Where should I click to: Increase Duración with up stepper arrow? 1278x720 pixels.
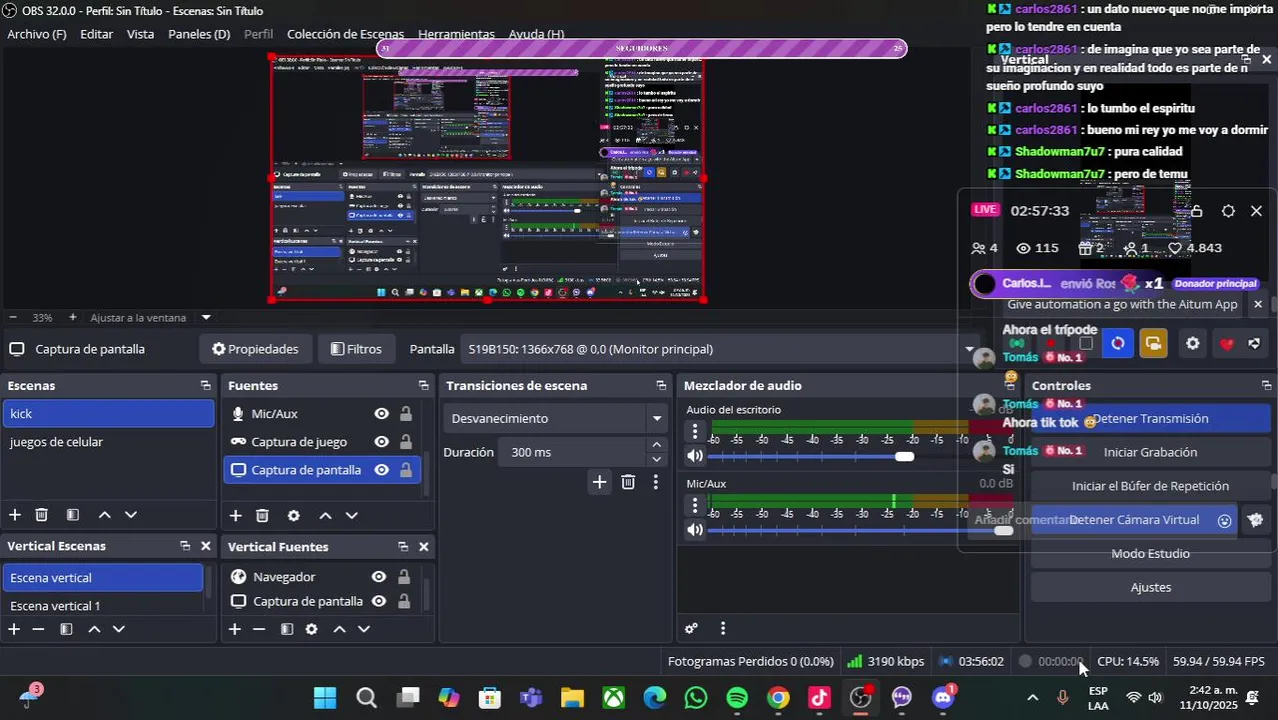656,445
